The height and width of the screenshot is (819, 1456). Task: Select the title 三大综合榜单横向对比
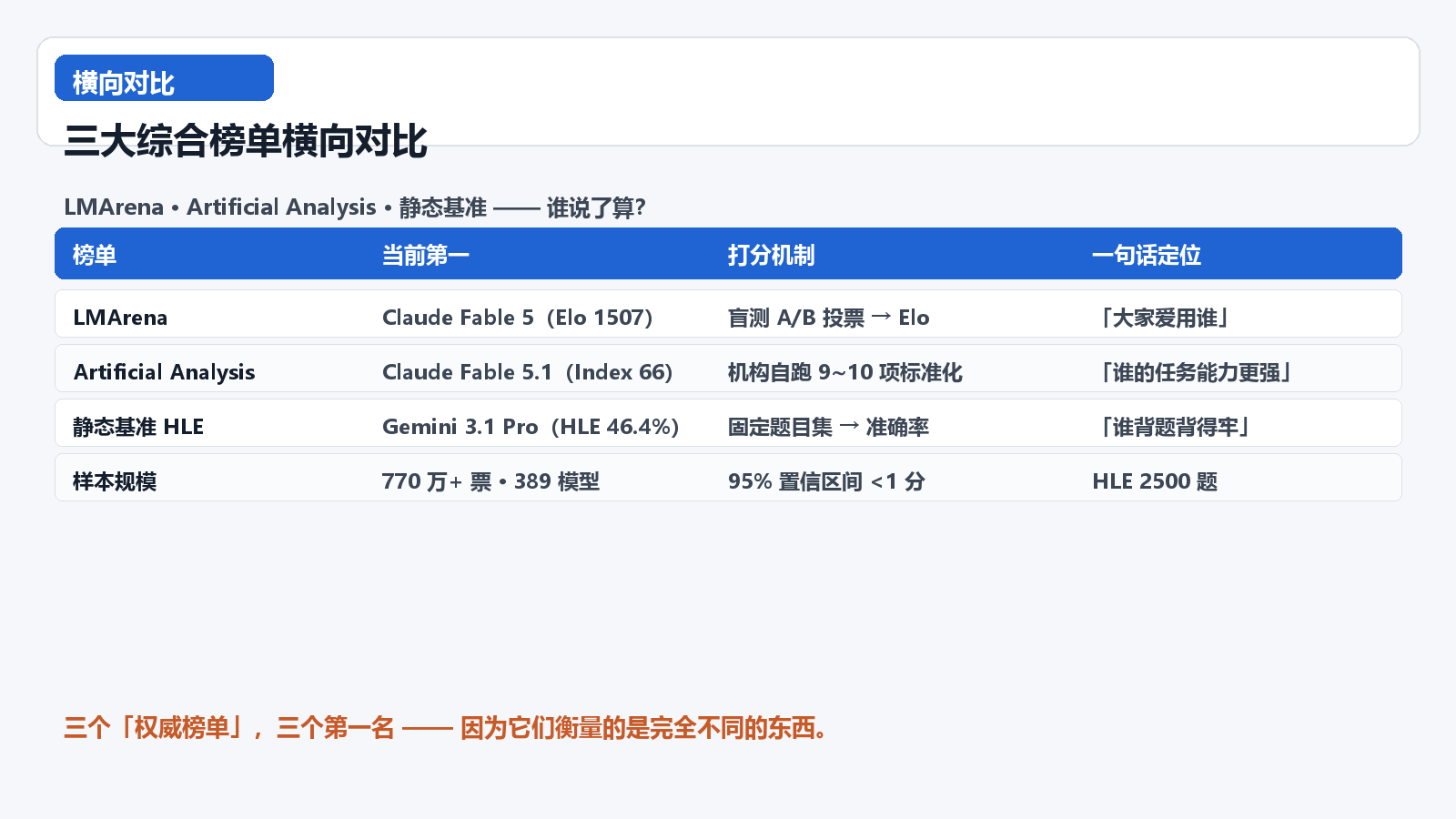(246, 141)
